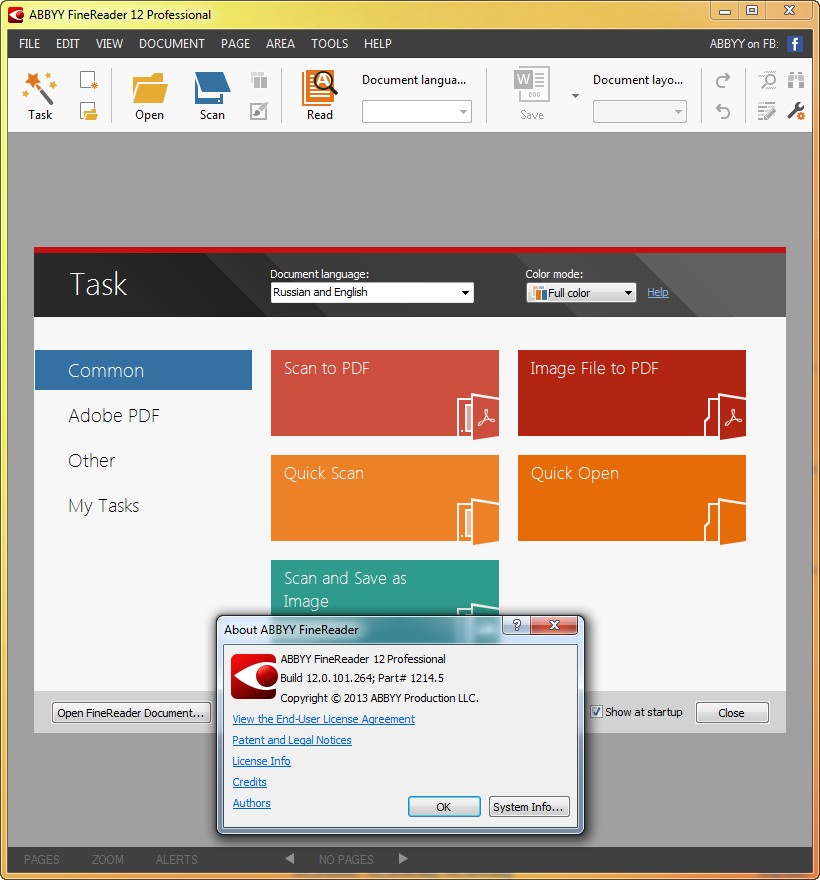Select the Other task category

[91, 460]
